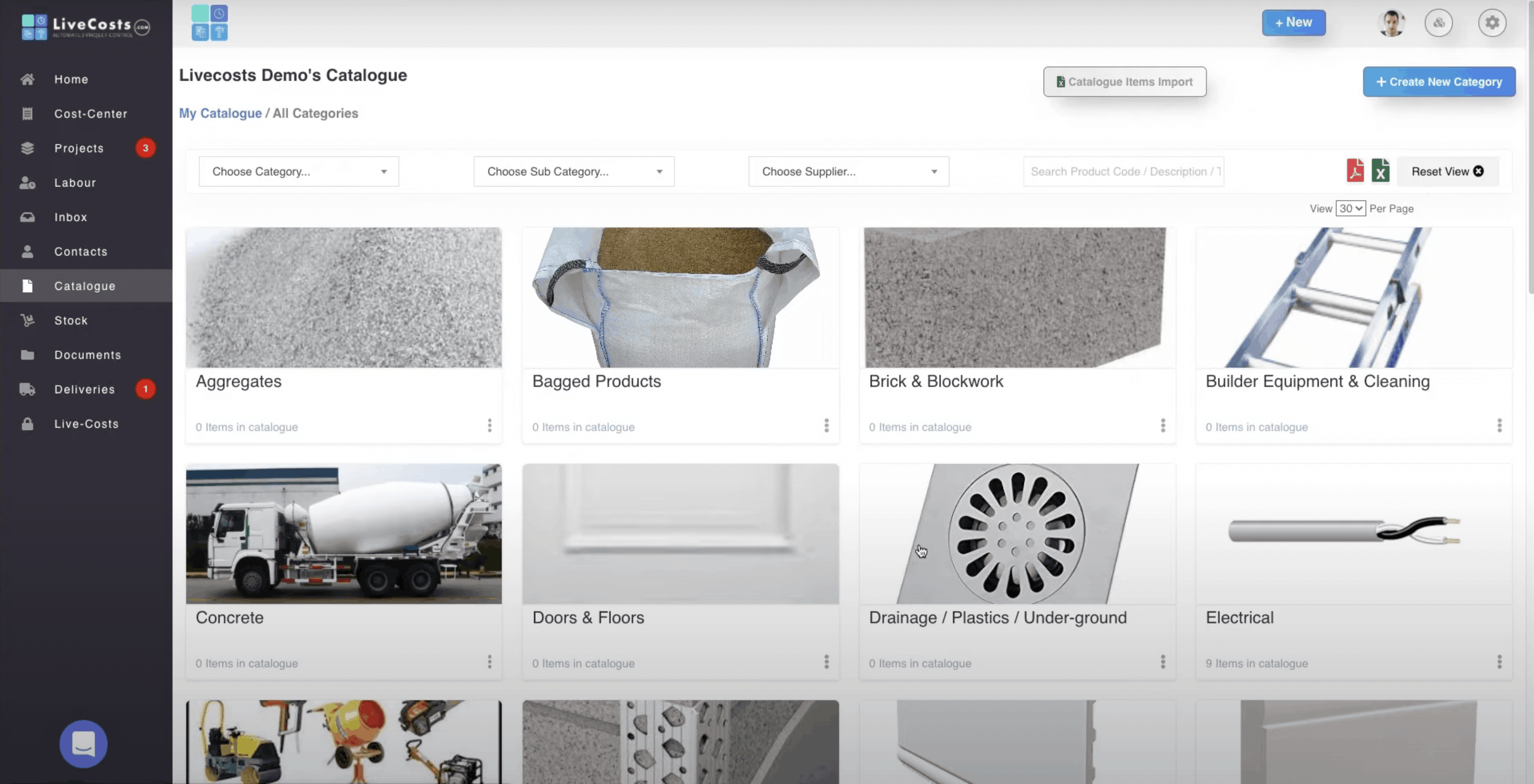Export the catalogue as Excel
The height and width of the screenshot is (784, 1534).
[x=1380, y=171]
